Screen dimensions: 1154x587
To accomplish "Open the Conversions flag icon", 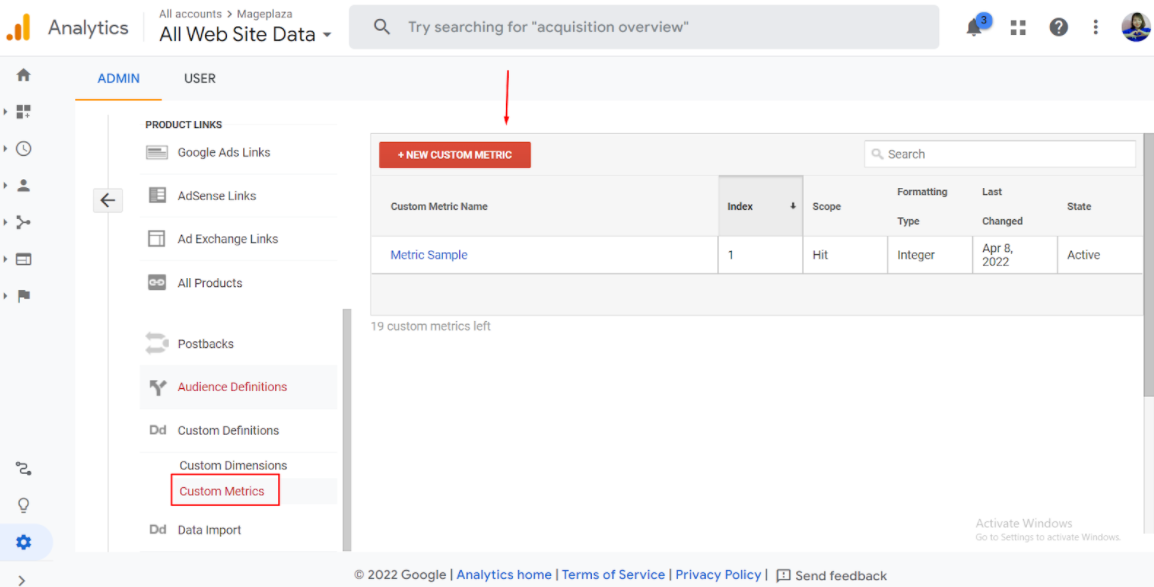I will coord(24,296).
